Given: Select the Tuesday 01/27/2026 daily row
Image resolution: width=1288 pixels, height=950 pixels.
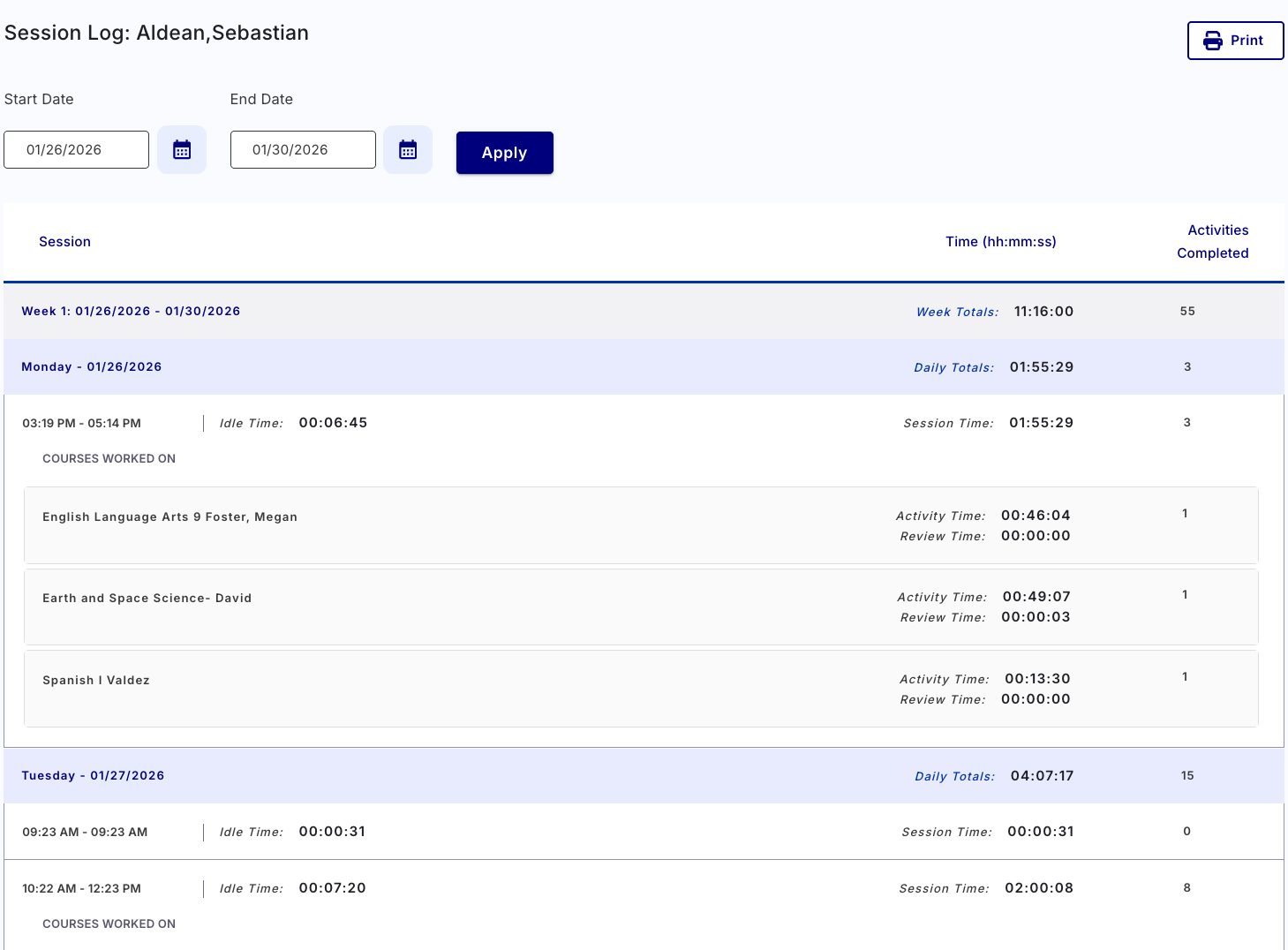Looking at the screenshot, I should [x=644, y=776].
